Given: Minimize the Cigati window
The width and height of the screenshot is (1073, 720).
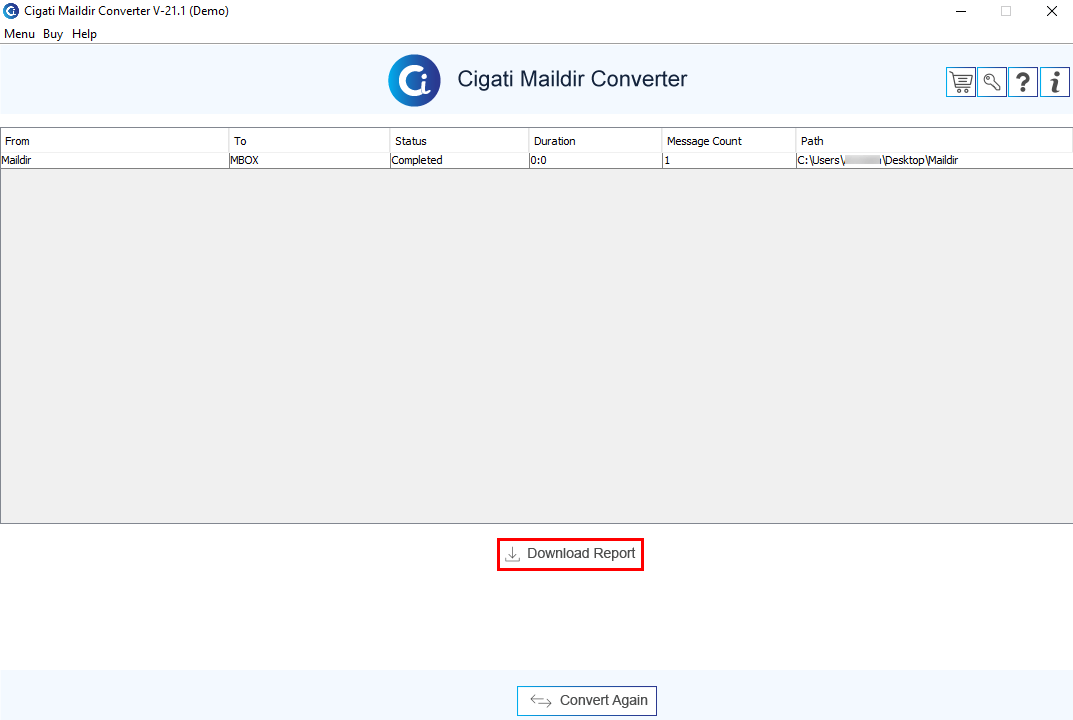Looking at the screenshot, I should pyautogui.click(x=961, y=11).
